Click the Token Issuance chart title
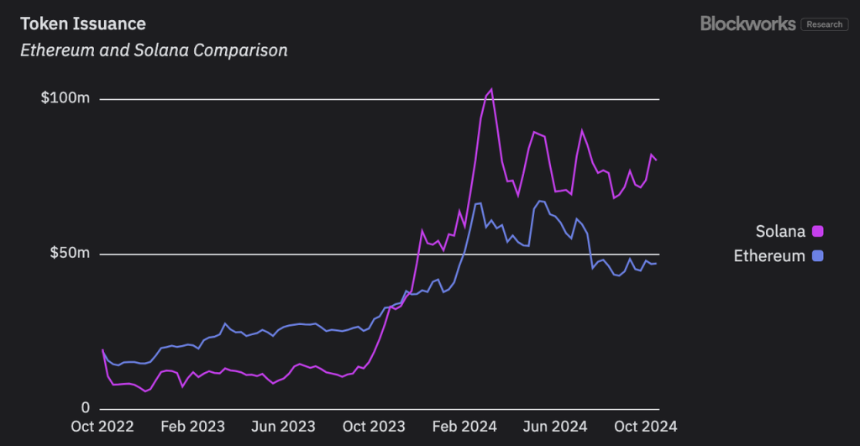This screenshot has height=446, width=860. 83,24
